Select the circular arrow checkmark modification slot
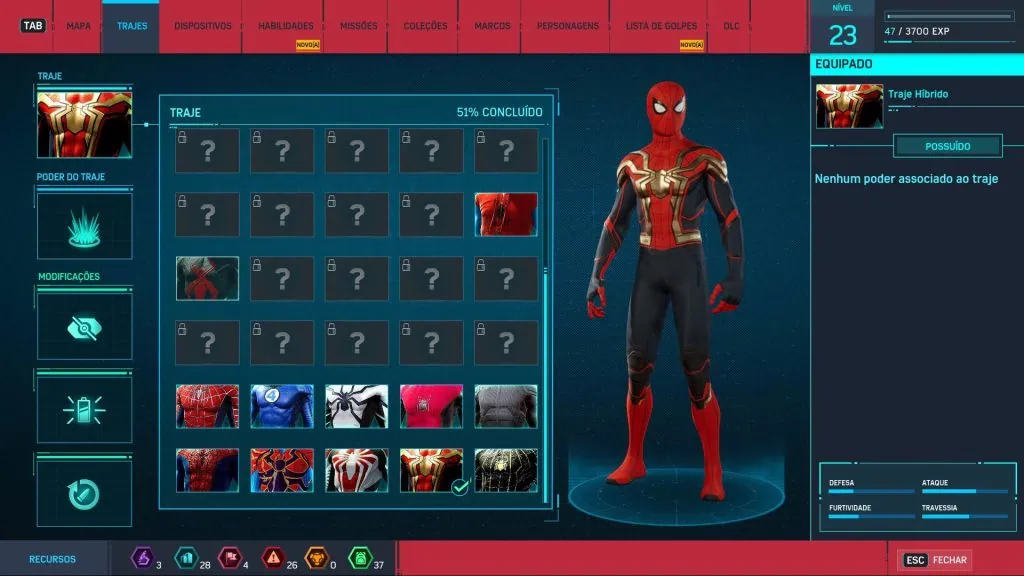Image resolution: width=1024 pixels, height=576 pixels. click(x=84, y=494)
